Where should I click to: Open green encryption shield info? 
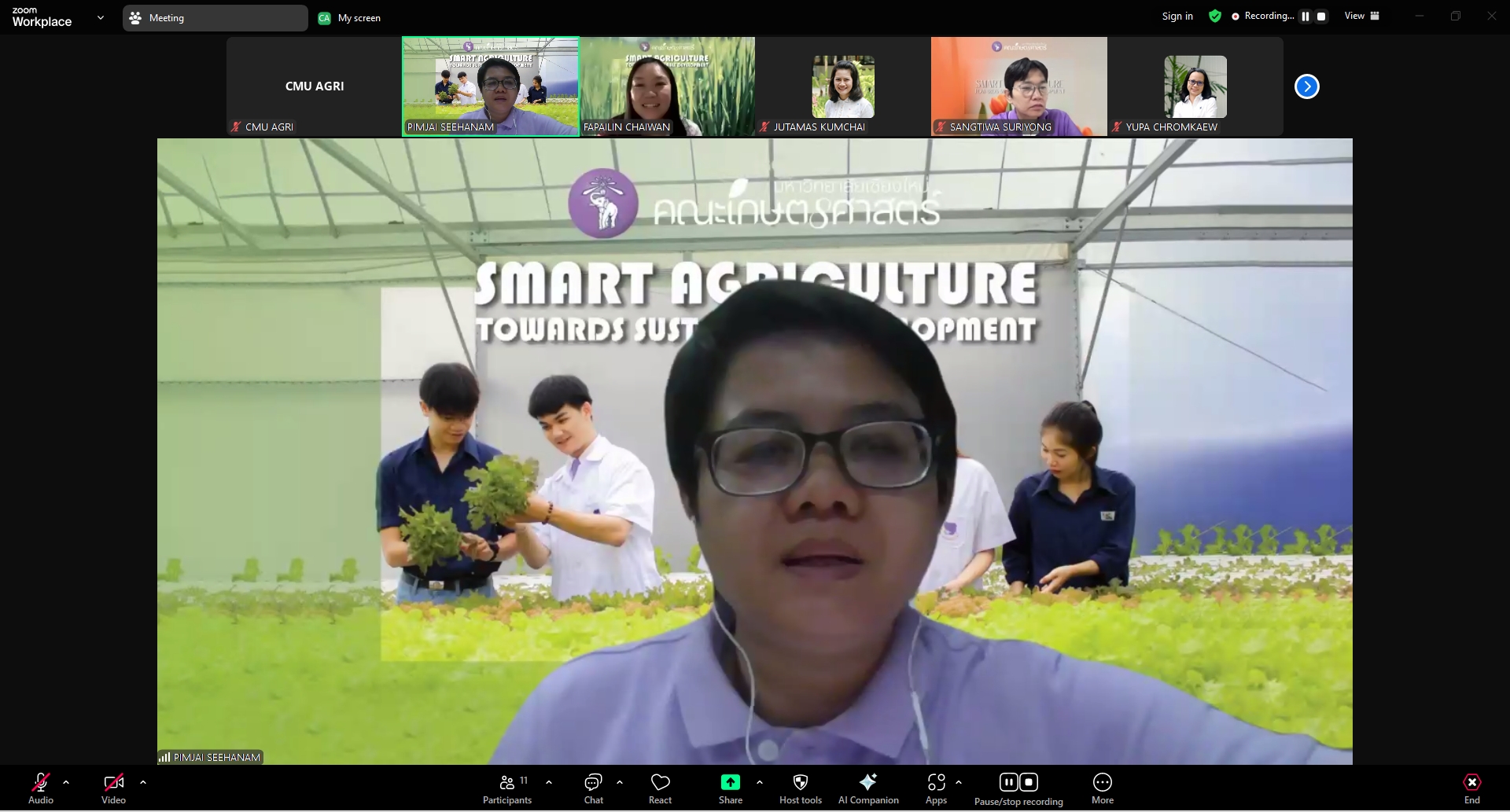point(1215,16)
